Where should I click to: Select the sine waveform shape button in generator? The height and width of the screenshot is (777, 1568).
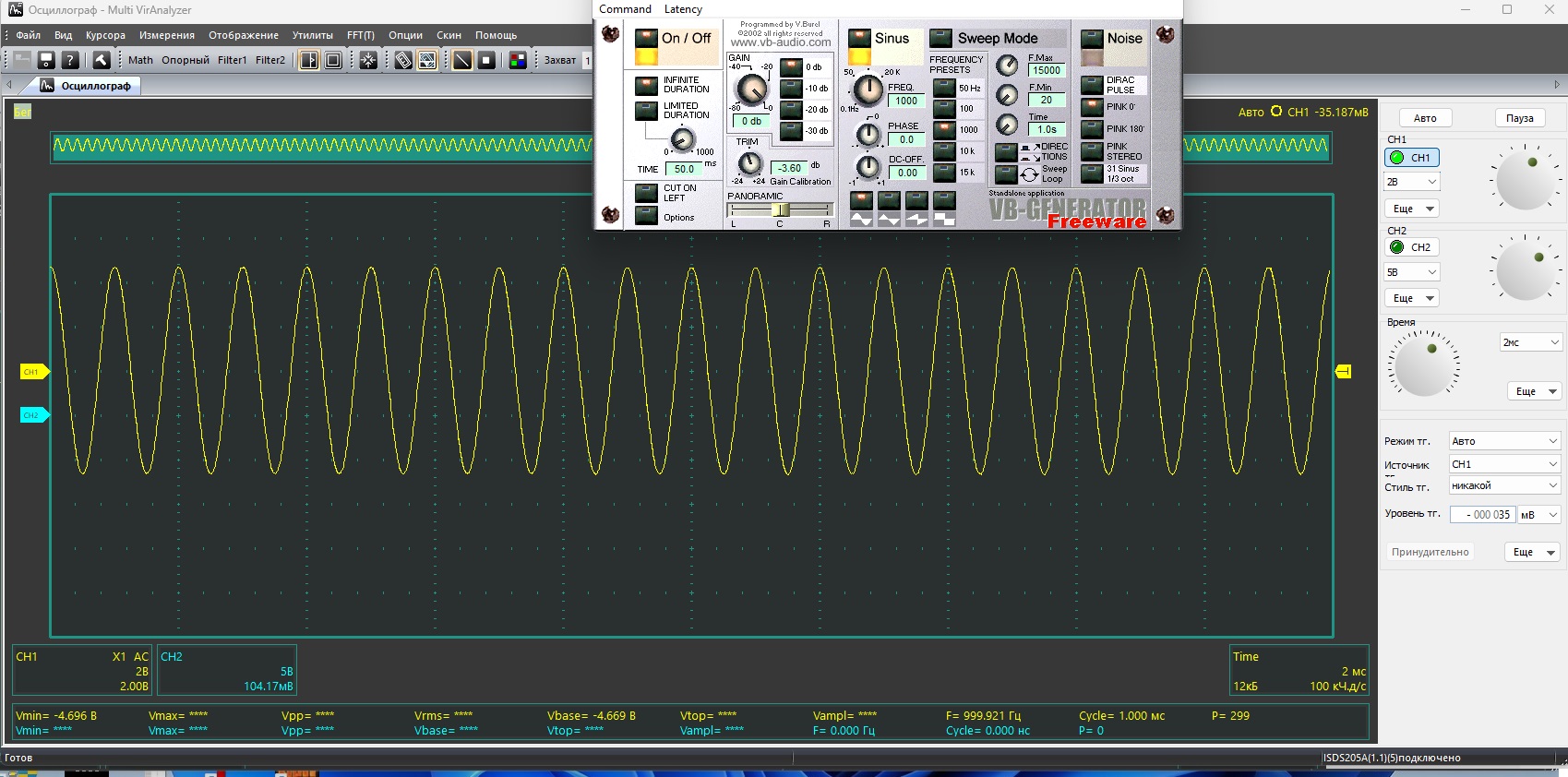[861, 209]
